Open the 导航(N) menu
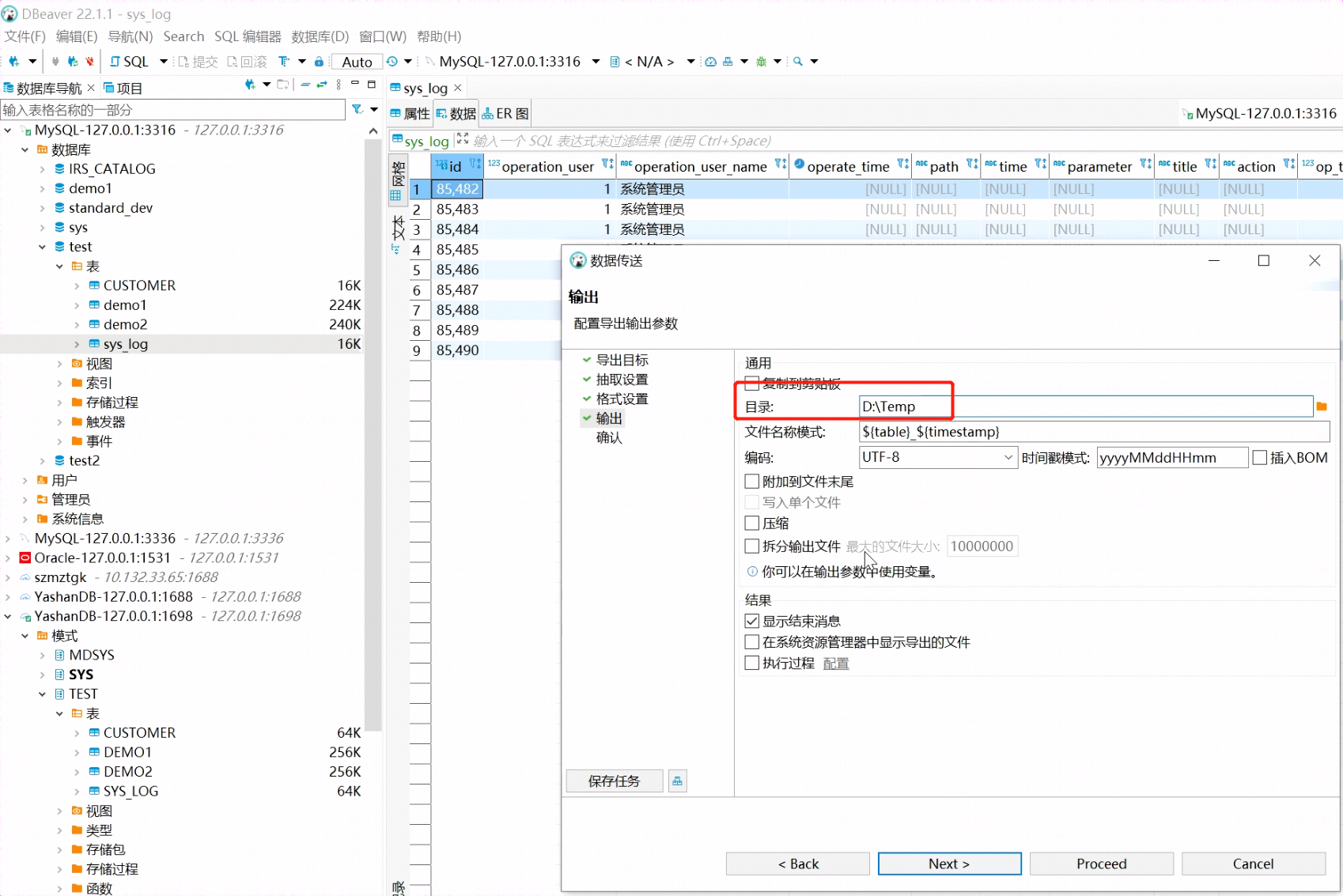The width and height of the screenshot is (1343, 896). pyautogui.click(x=131, y=36)
